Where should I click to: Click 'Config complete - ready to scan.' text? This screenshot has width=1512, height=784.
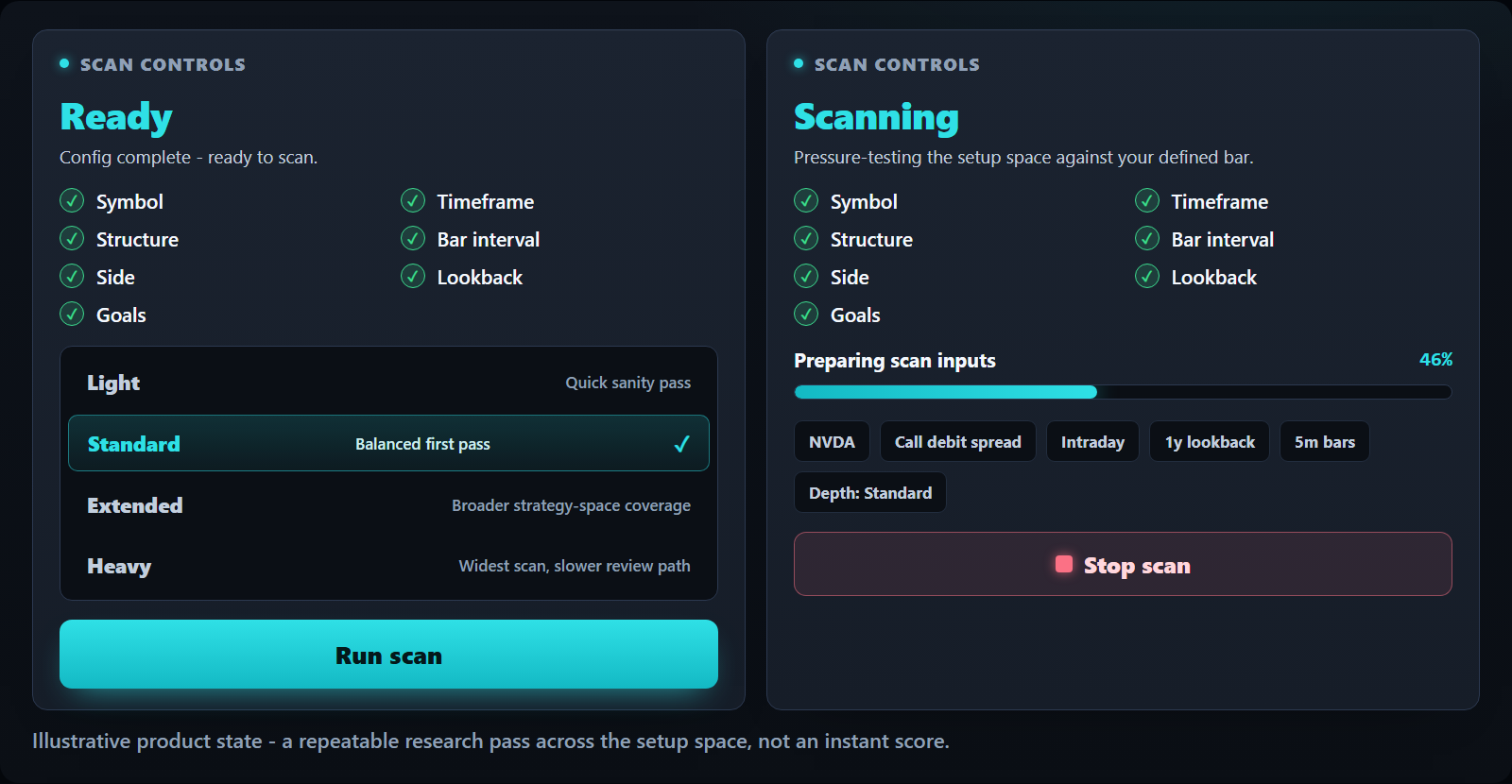point(188,158)
